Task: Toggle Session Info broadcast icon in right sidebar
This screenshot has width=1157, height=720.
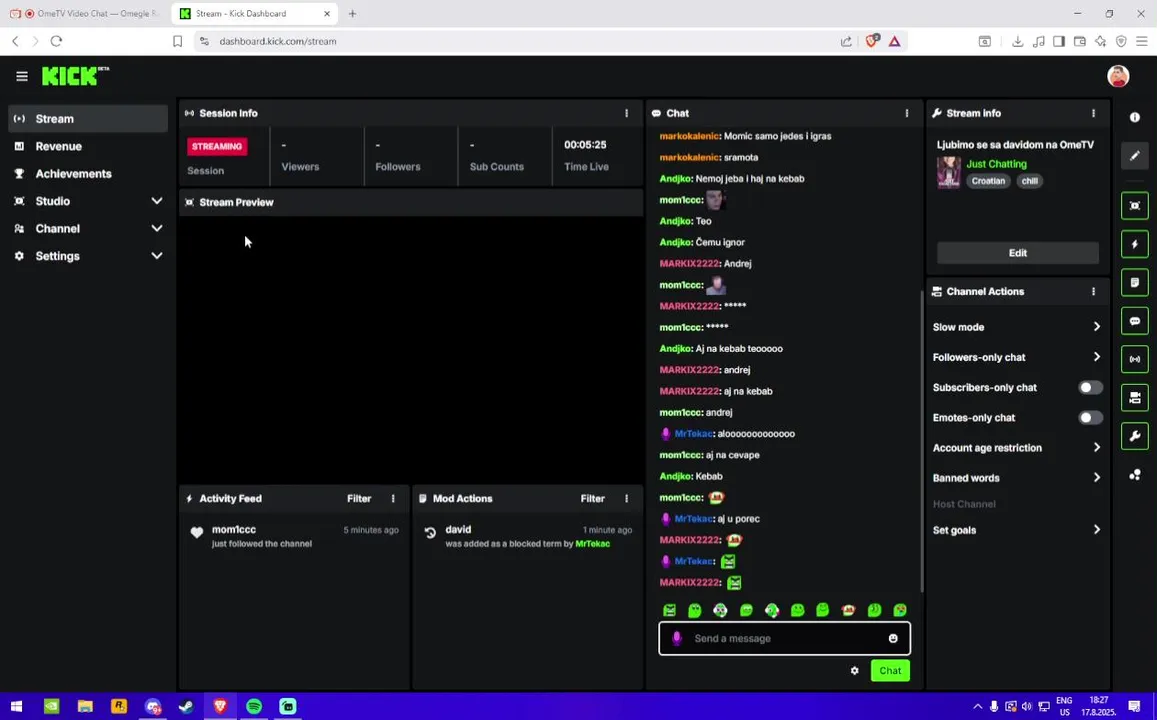Action: point(1135,359)
